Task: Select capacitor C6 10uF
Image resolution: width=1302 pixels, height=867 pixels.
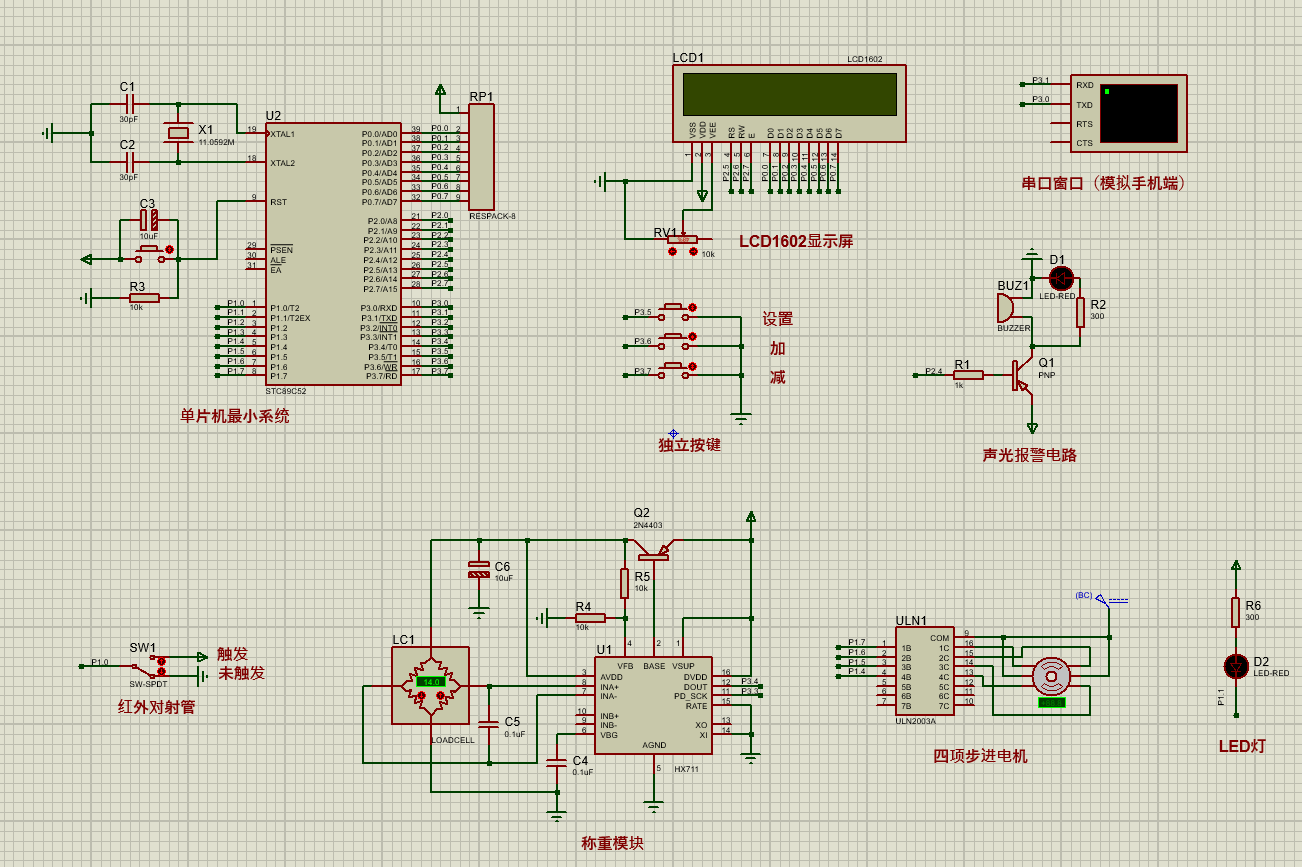Action: (479, 570)
